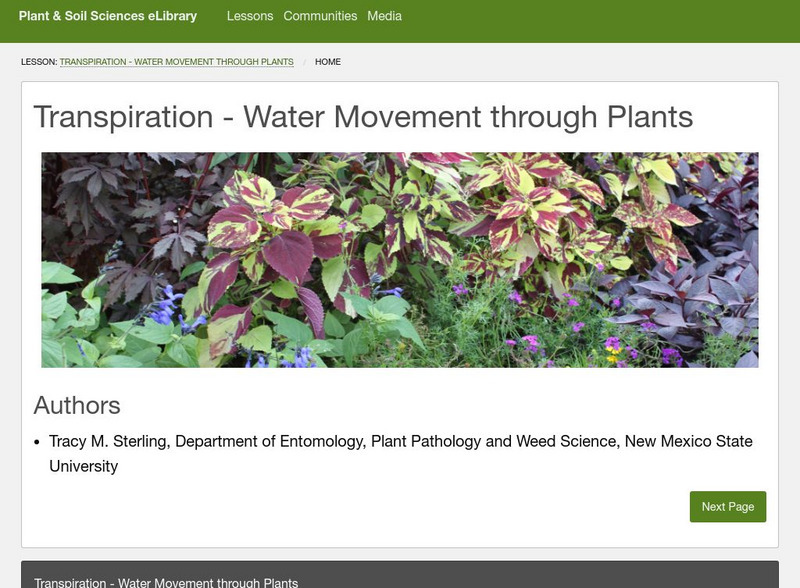Click the bullet point beside the author entry
The height and width of the screenshot is (588, 800).
click(38, 442)
